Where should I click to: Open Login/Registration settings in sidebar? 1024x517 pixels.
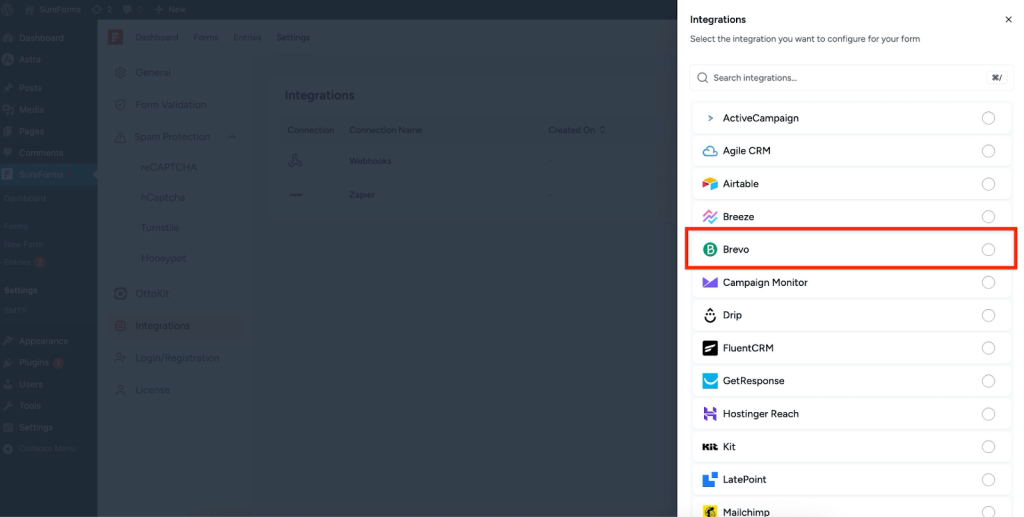pyautogui.click(x=177, y=358)
